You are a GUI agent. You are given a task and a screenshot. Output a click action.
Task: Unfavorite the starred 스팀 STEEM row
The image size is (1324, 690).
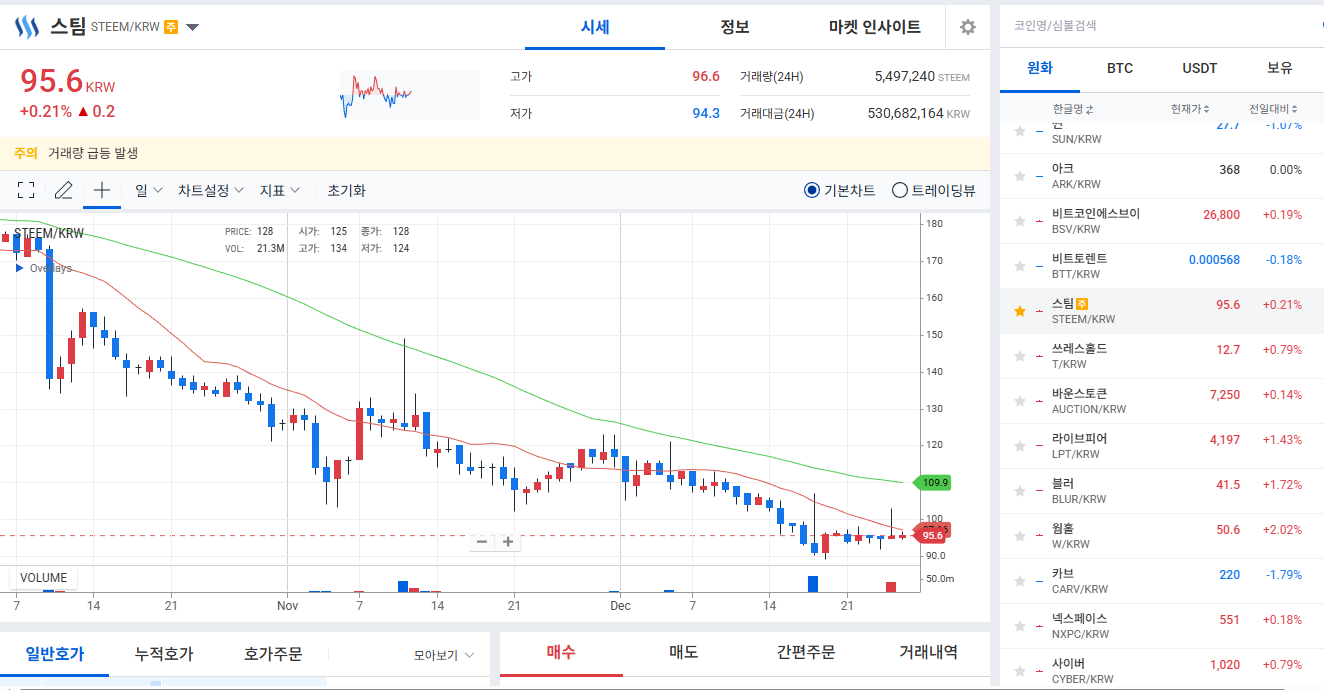[x=1020, y=311]
